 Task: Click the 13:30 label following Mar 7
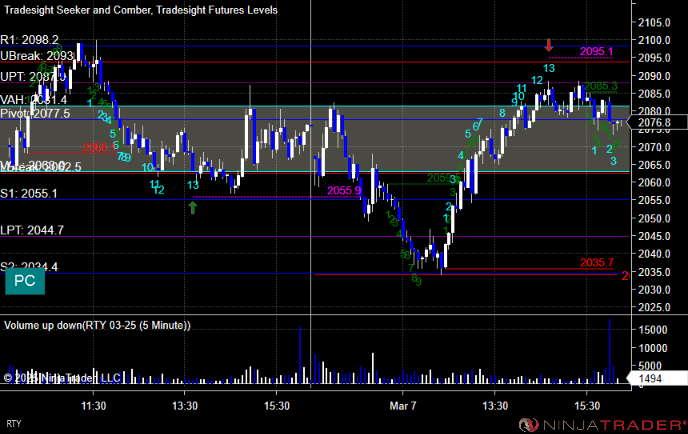[495, 406]
